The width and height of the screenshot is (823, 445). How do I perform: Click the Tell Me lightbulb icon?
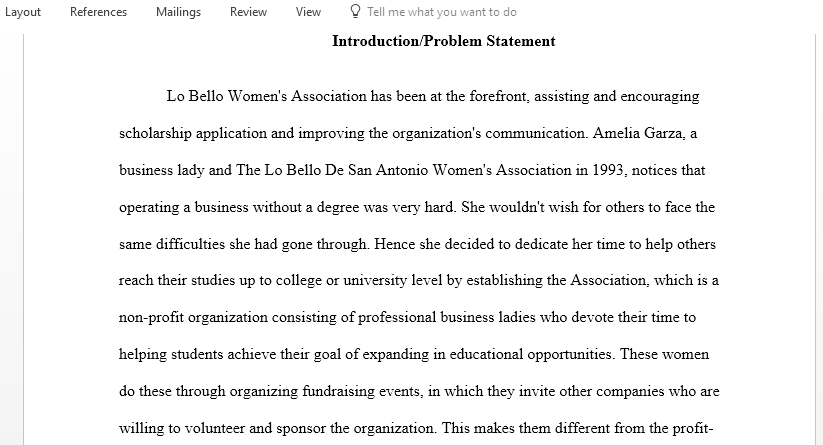[355, 12]
